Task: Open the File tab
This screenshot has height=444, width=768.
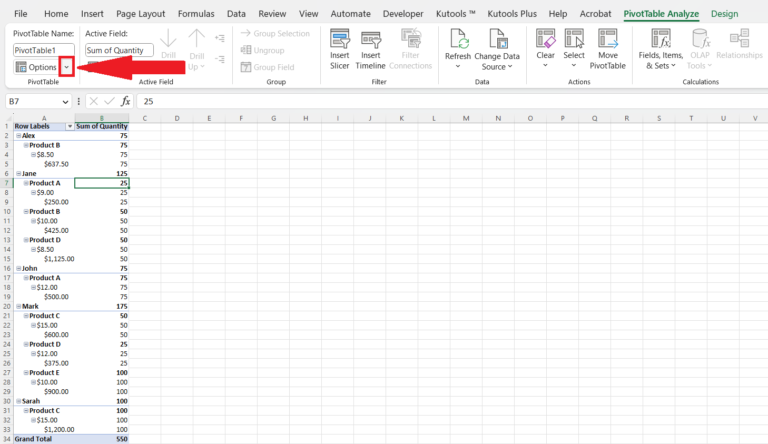Action: (21, 14)
